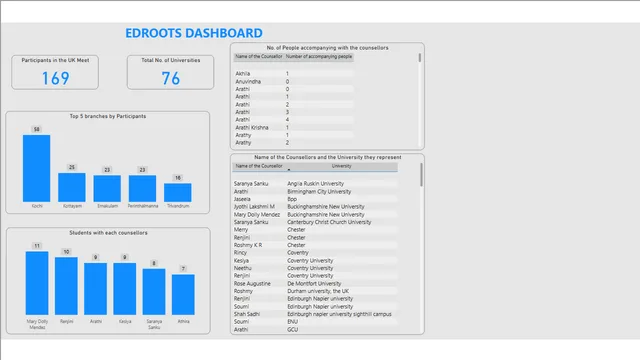Image resolution: width=640 pixels, height=360 pixels.
Task: Select the Kesiya row for Coventry University
Action: pos(315,260)
